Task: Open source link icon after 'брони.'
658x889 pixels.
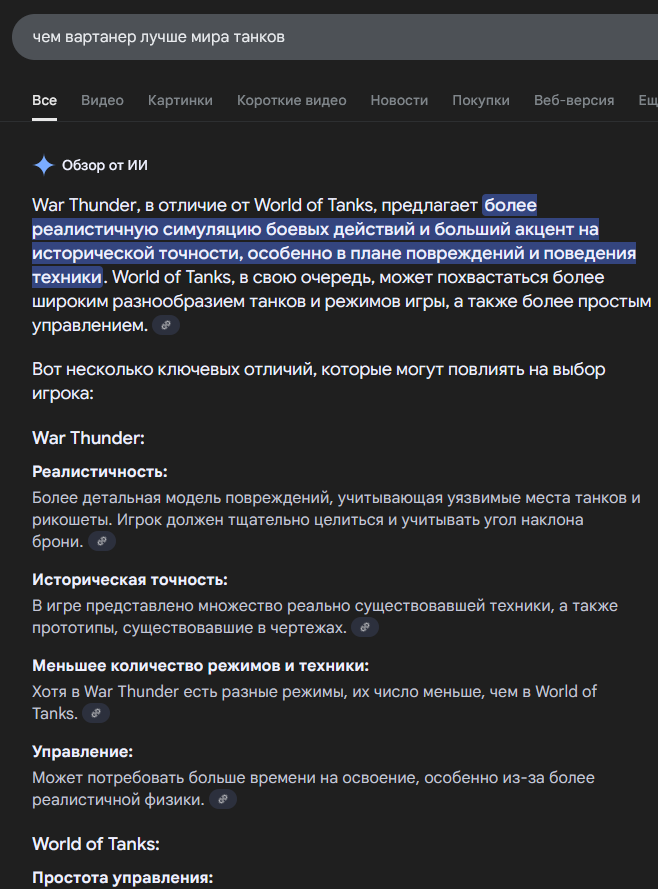Action: point(102,541)
